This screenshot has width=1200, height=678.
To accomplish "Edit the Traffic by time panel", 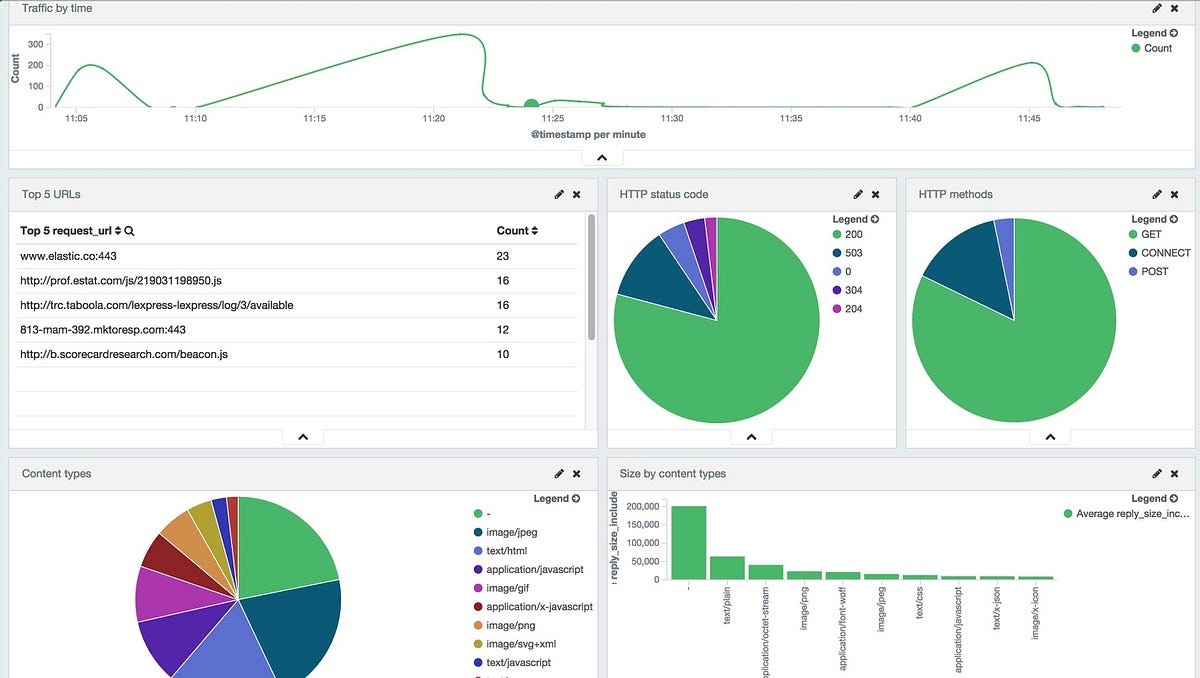I will tap(1157, 8).
